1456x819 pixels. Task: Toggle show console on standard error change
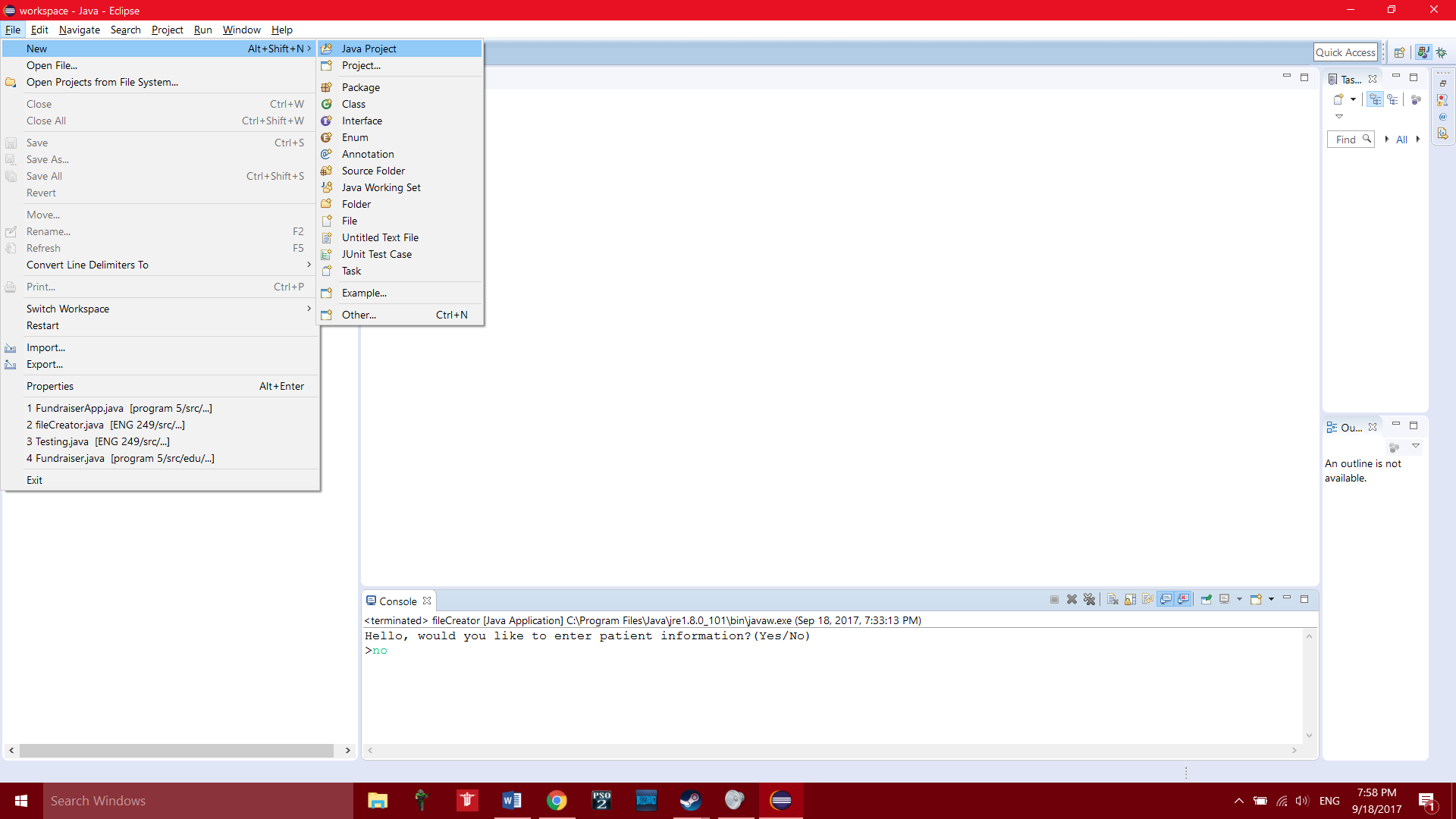click(1184, 599)
